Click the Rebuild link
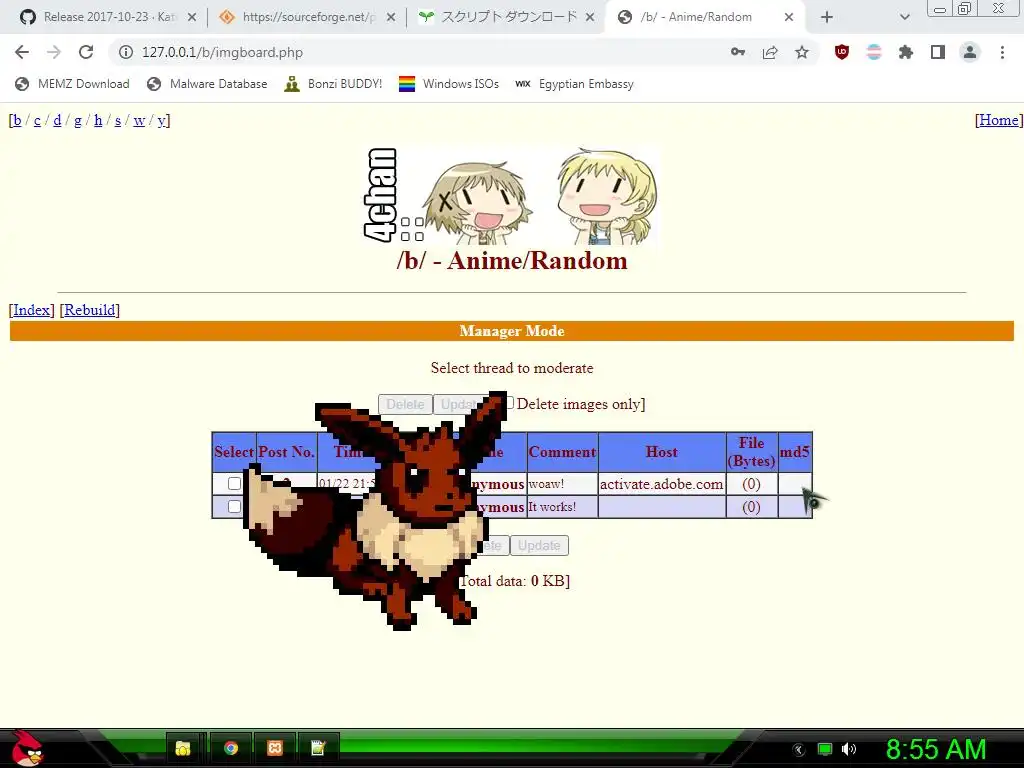This screenshot has width=1024, height=768. pos(89,310)
